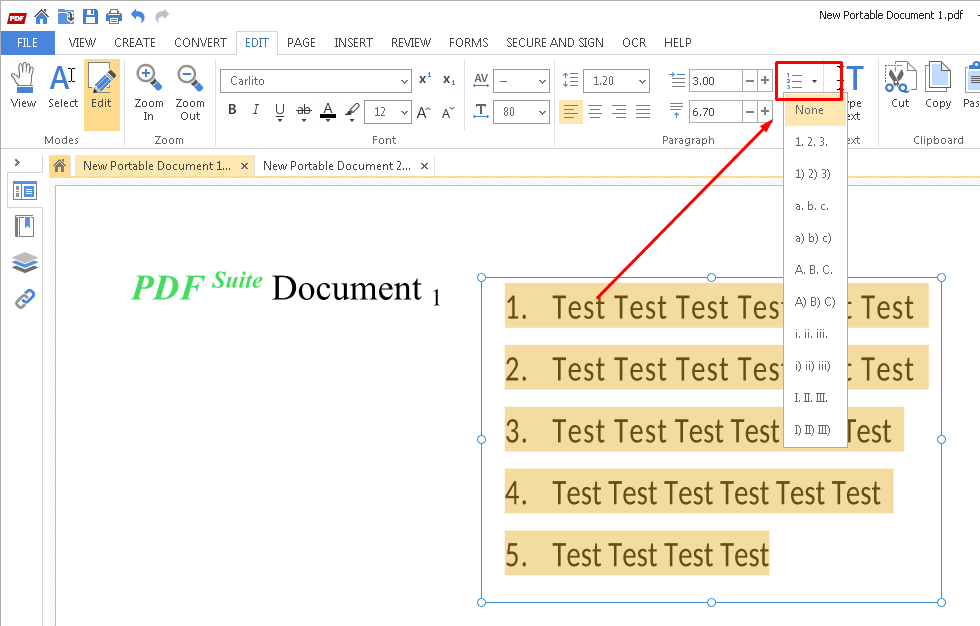The image size is (980, 626).
Task: Toggle italic formatting
Action: pos(256,110)
